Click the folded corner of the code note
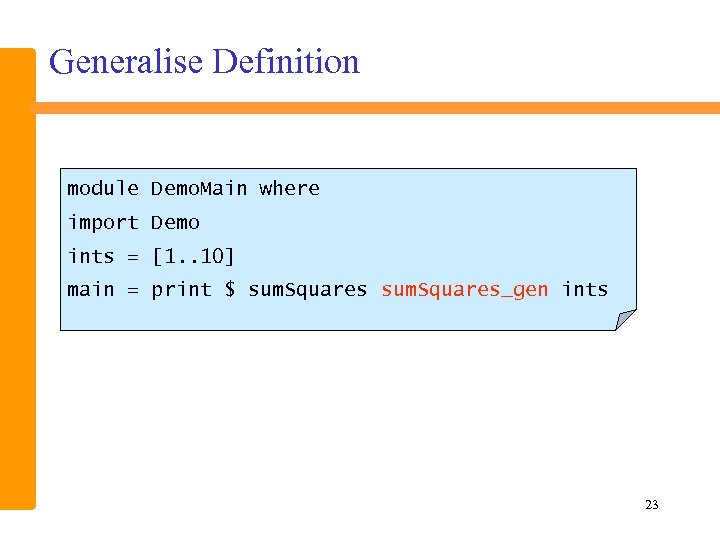Screen dimensions: 720x540 pos(625,320)
